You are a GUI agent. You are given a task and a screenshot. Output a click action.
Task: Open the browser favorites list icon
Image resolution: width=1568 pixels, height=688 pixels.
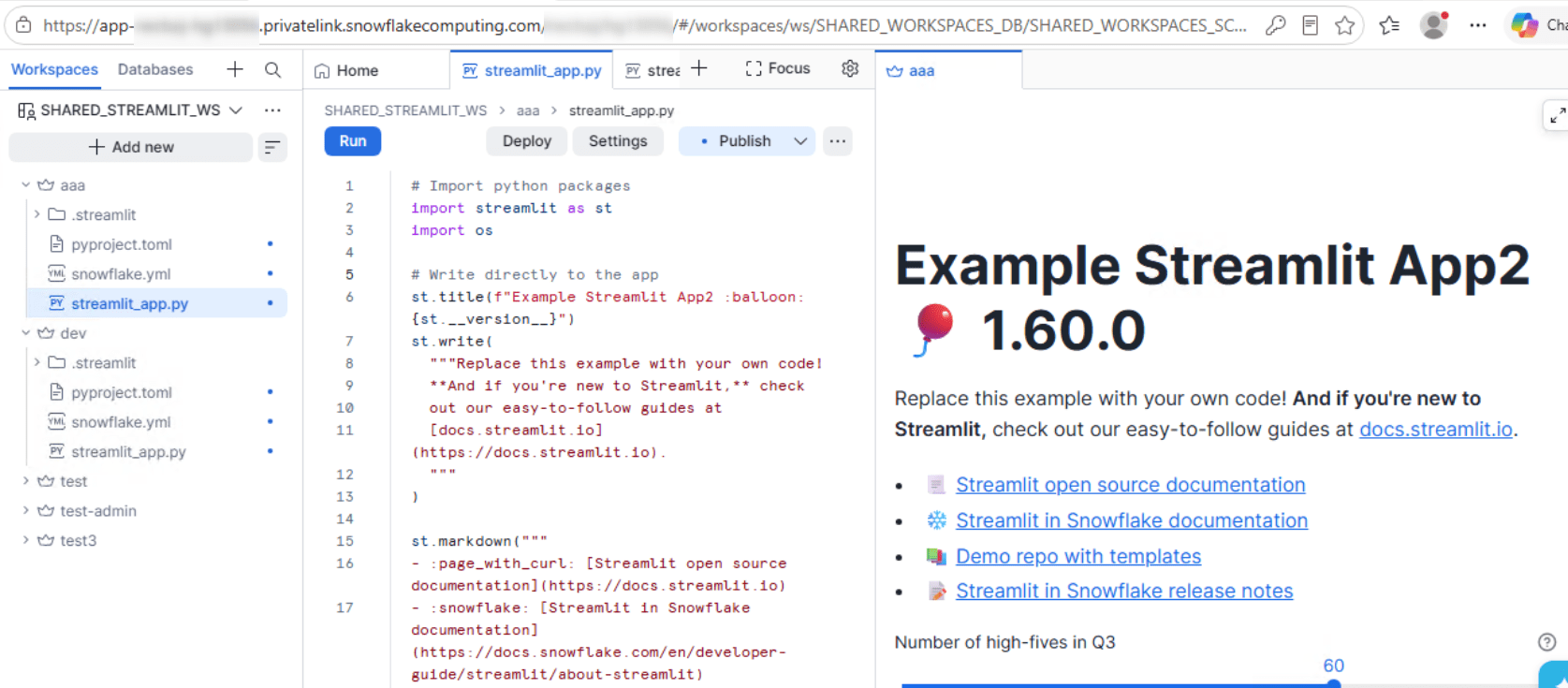(x=1389, y=25)
